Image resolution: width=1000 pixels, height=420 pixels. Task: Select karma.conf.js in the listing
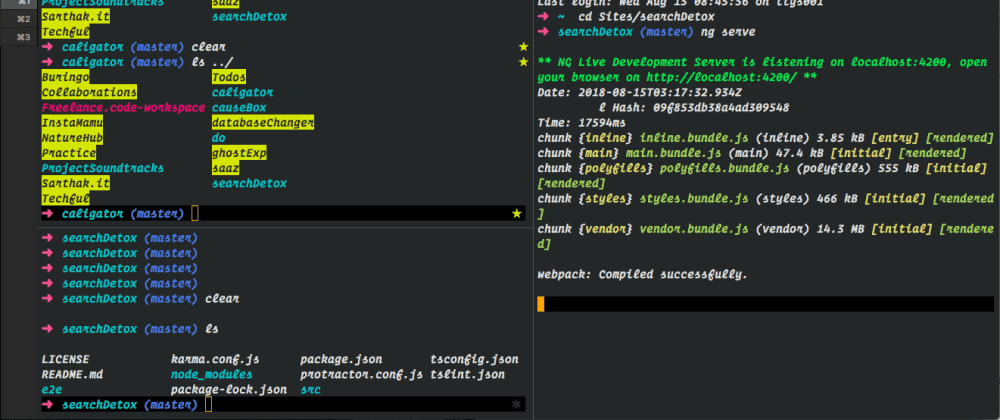[x=215, y=359]
